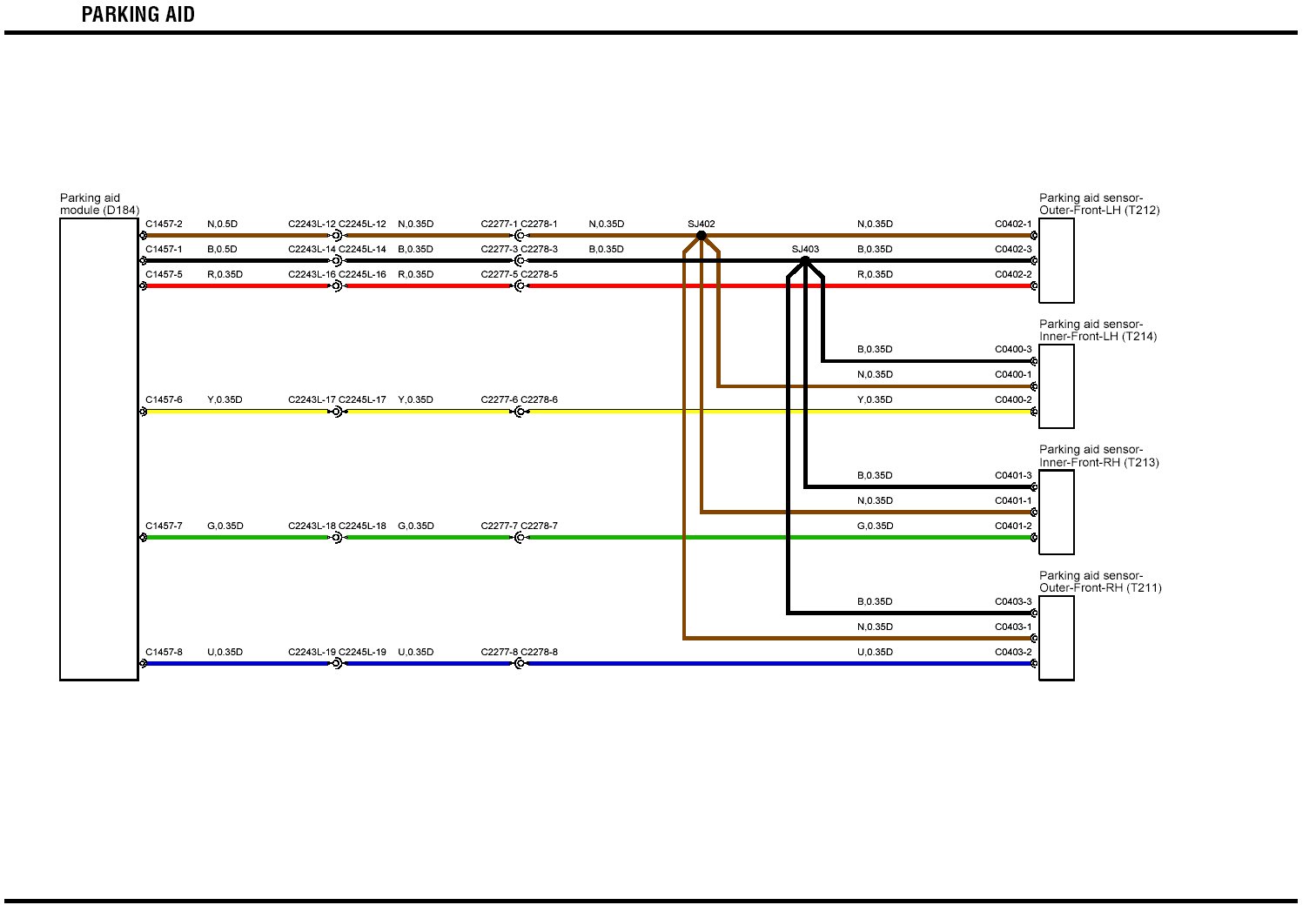The image size is (1316, 905).
Task: Click connector label C2243L-17
Action: [x=312, y=400]
